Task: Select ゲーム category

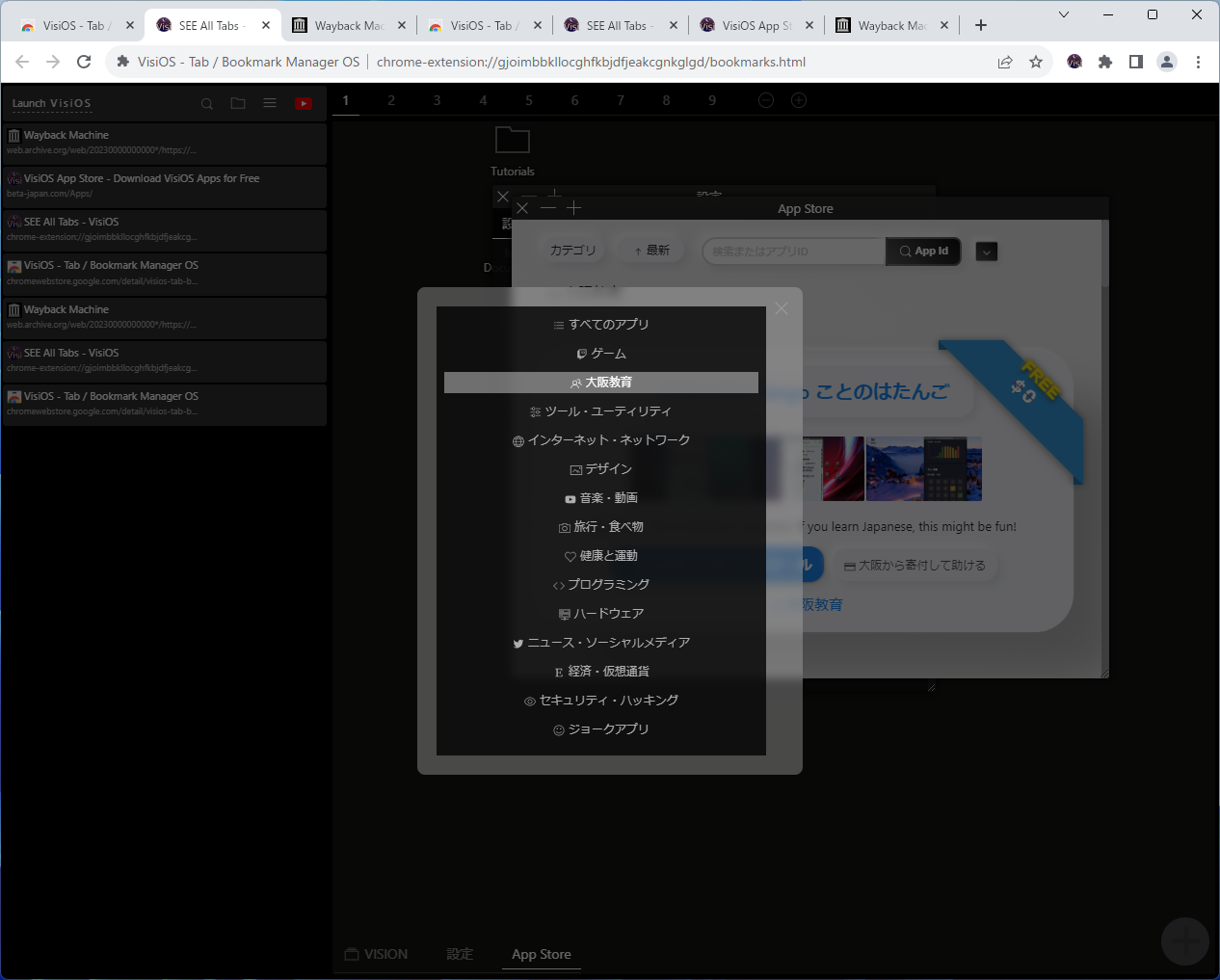Action: pos(601,354)
